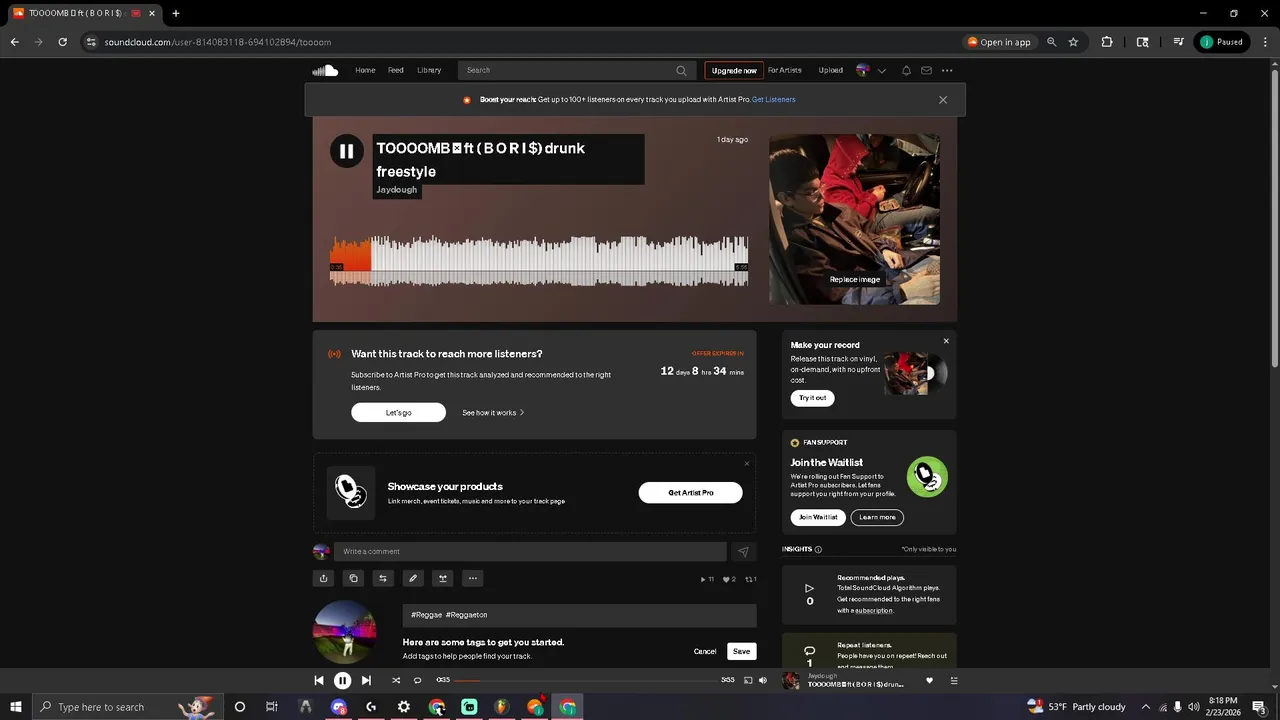Save the suggested tags
Viewport: 1280px width, 720px height.
pos(741,651)
